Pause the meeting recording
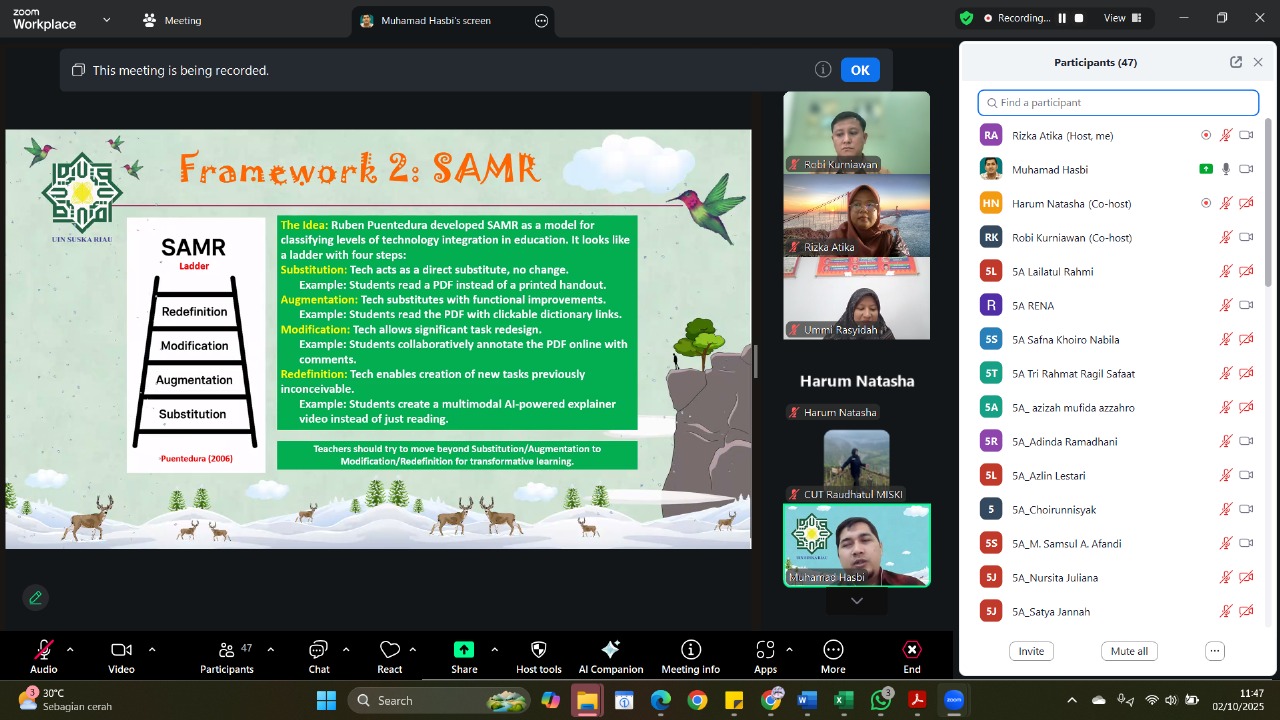Viewport: 1280px width, 720px height. tap(1062, 18)
